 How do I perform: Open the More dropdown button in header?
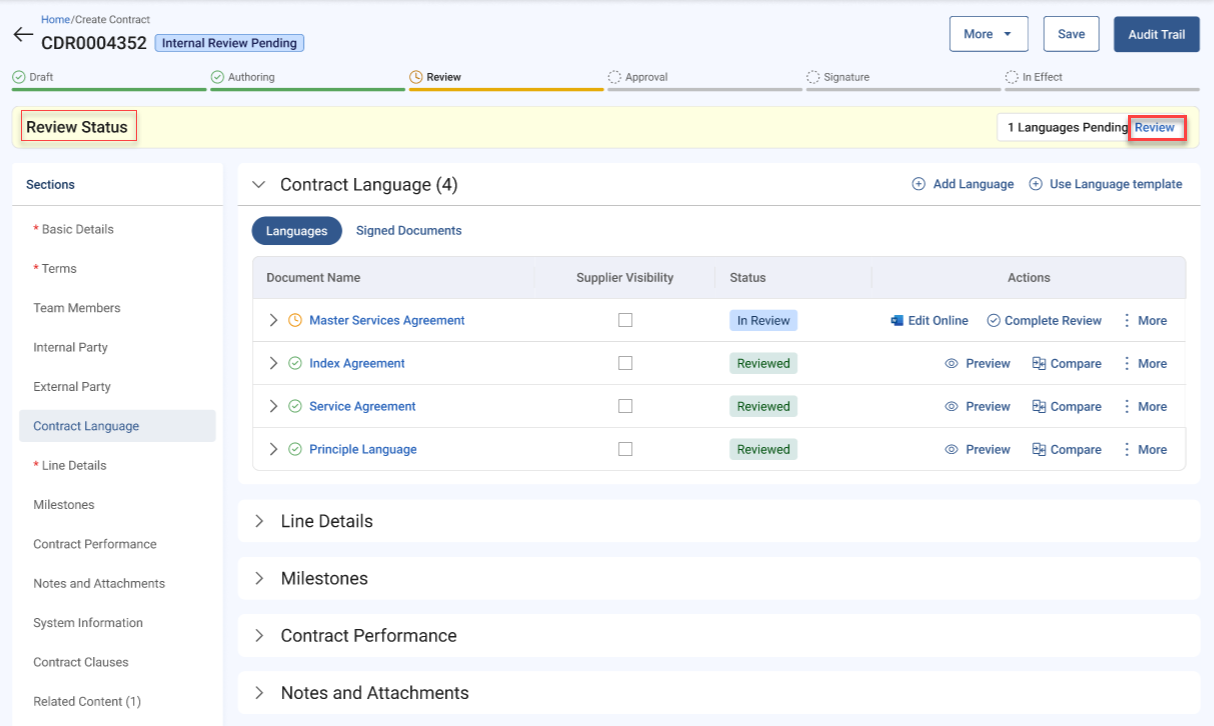pos(988,34)
